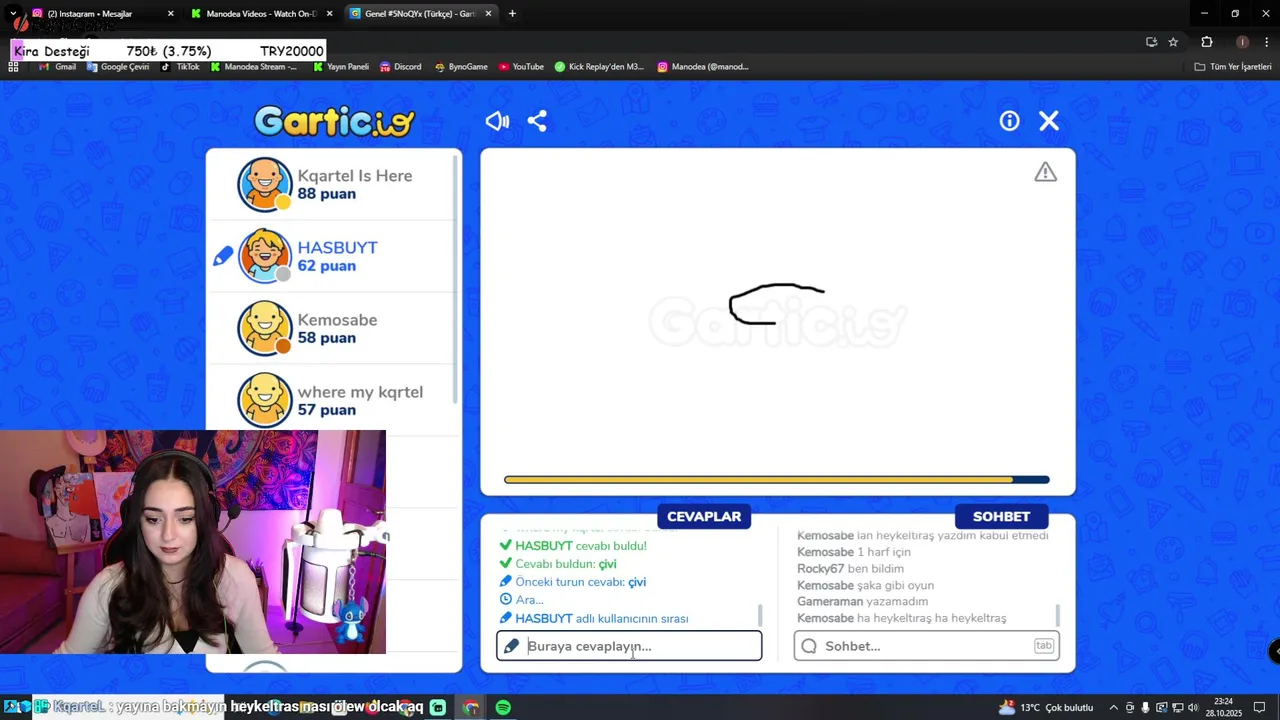The image size is (1280, 720).
Task: Click where my kqrtel player avatar
Action: pos(264,400)
